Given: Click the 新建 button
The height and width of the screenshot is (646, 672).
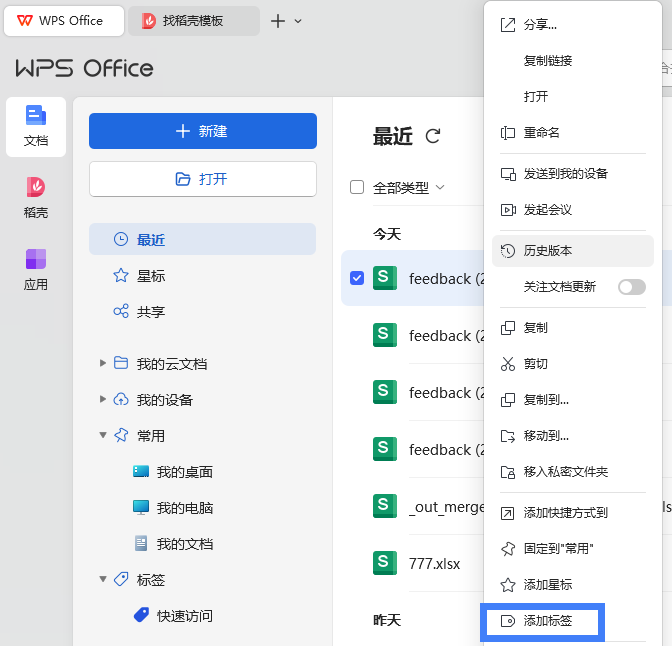Looking at the screenshot, I should tap(203, 131).
